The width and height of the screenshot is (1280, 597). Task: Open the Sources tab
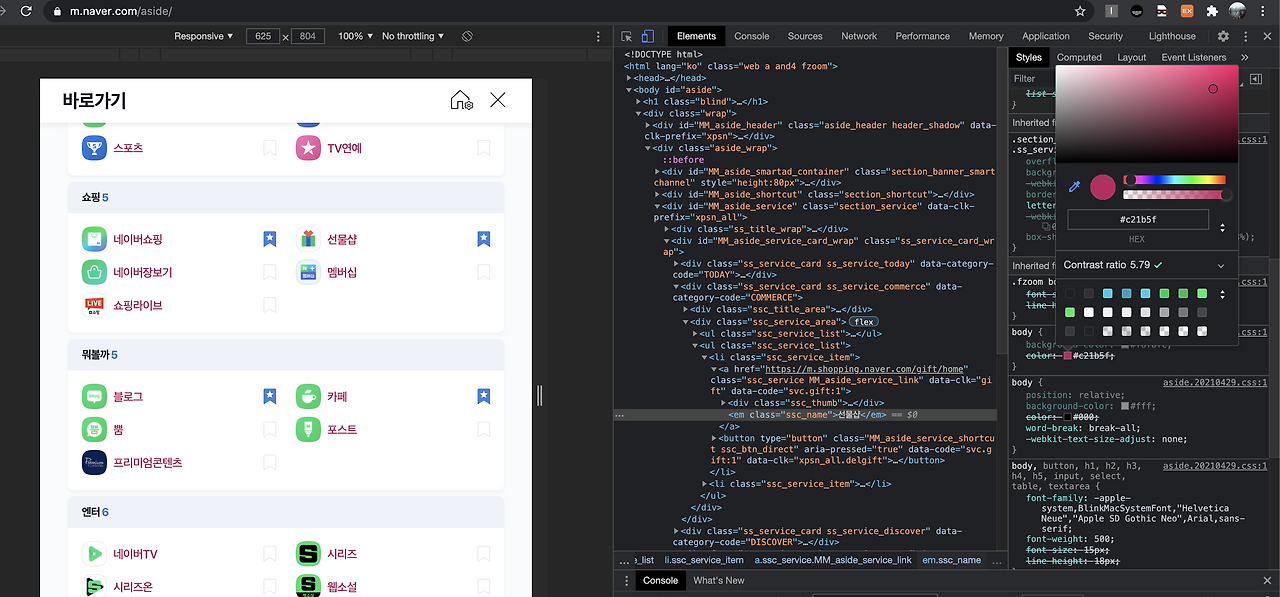pos(805,36)
